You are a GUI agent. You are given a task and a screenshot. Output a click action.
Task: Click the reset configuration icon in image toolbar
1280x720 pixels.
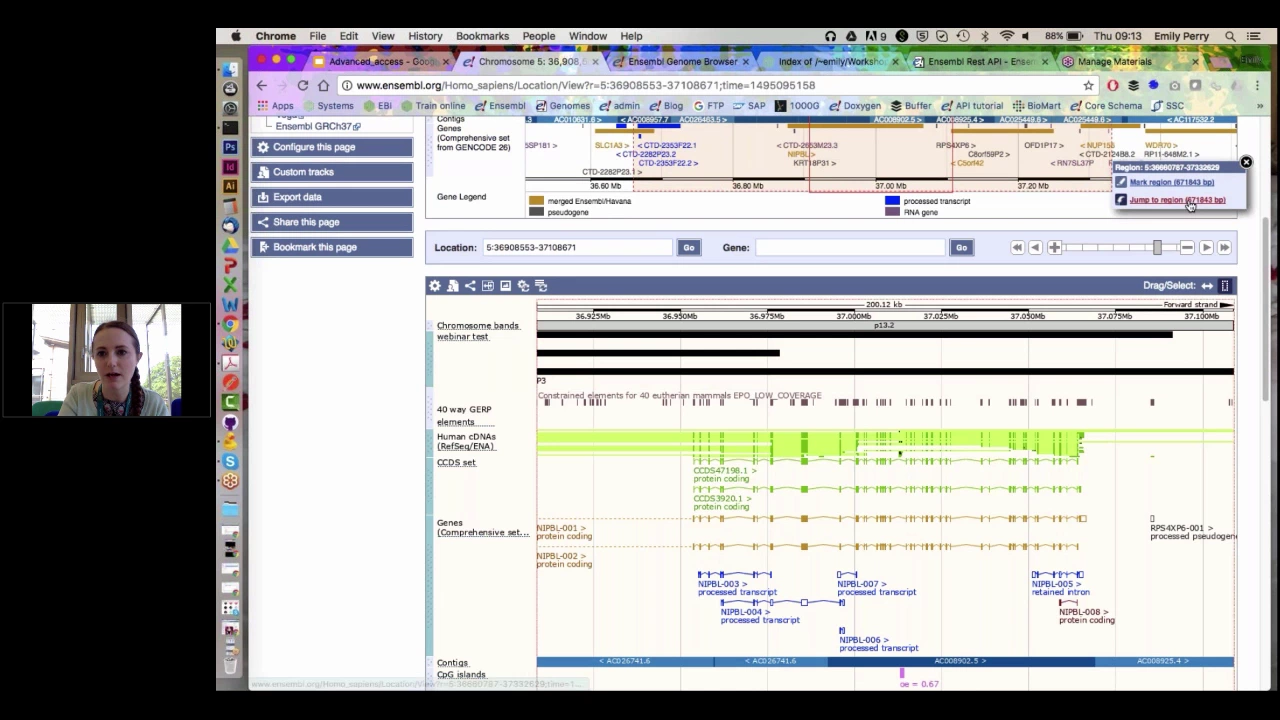[523, 286]
